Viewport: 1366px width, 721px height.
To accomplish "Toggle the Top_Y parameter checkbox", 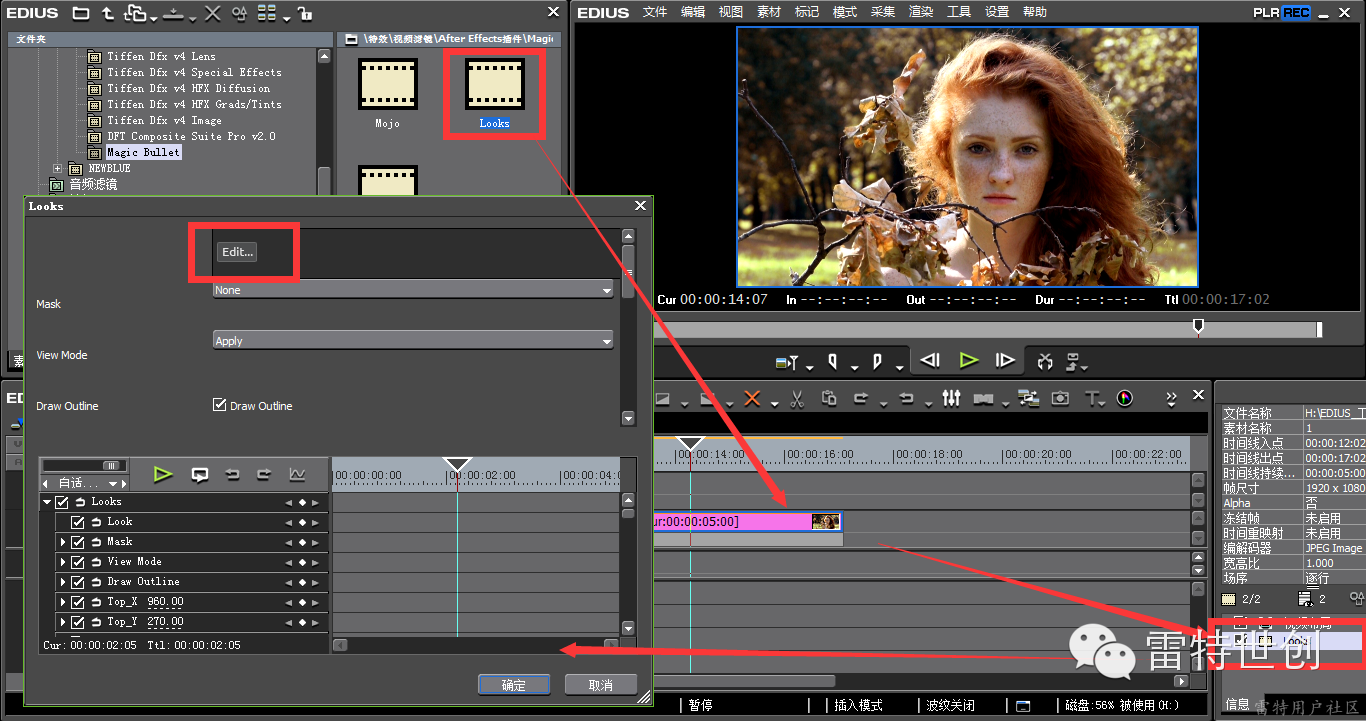I will coord(78,622).
